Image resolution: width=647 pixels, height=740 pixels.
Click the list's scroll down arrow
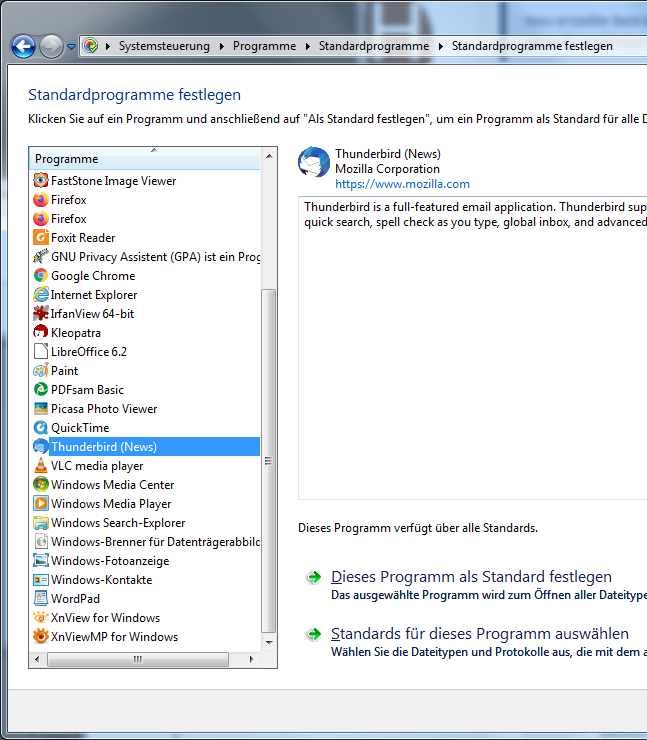[x=269, y=642]
